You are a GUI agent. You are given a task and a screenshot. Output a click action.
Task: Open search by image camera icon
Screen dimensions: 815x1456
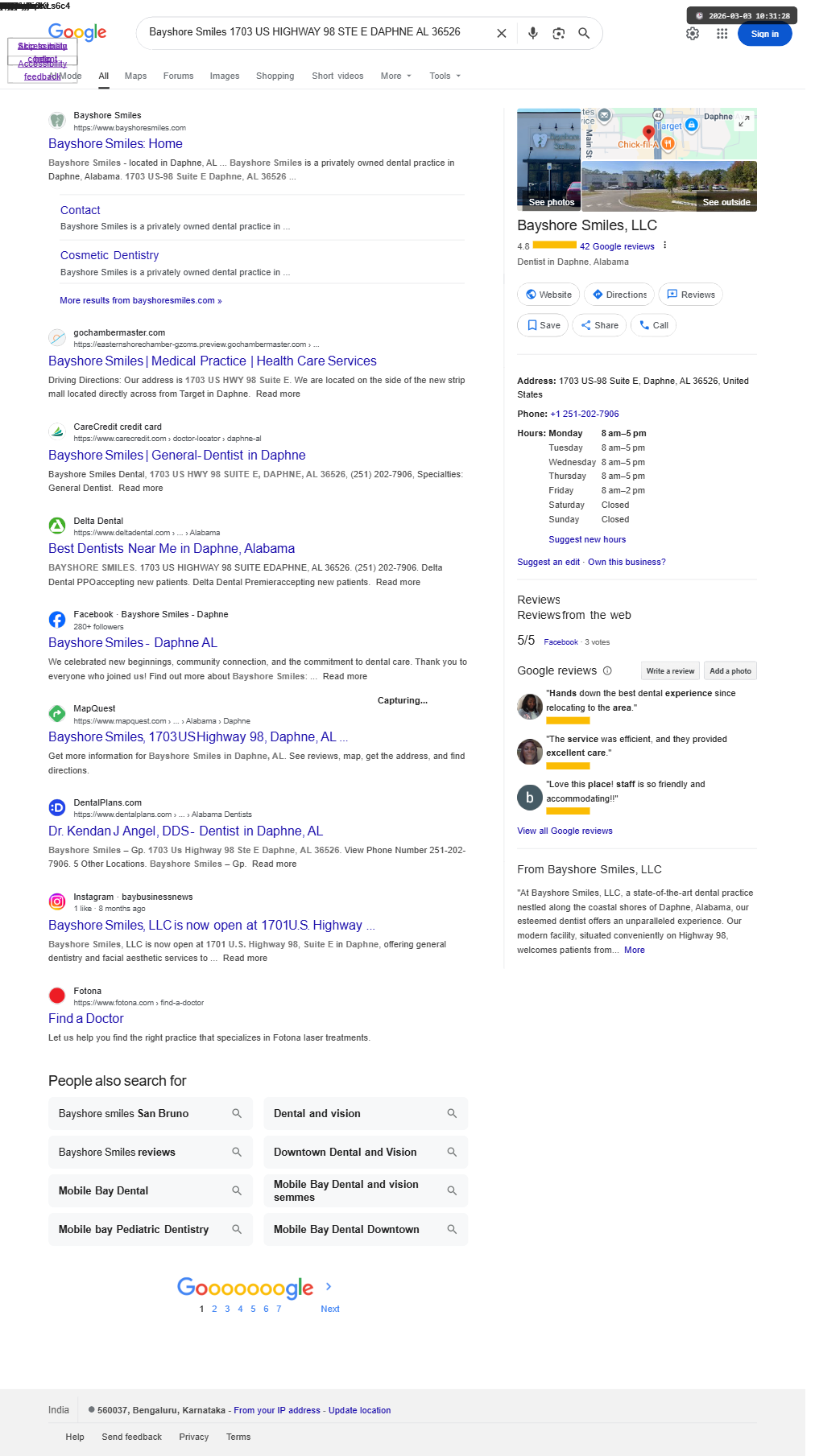pyautogui.click(x=558, y=33)
